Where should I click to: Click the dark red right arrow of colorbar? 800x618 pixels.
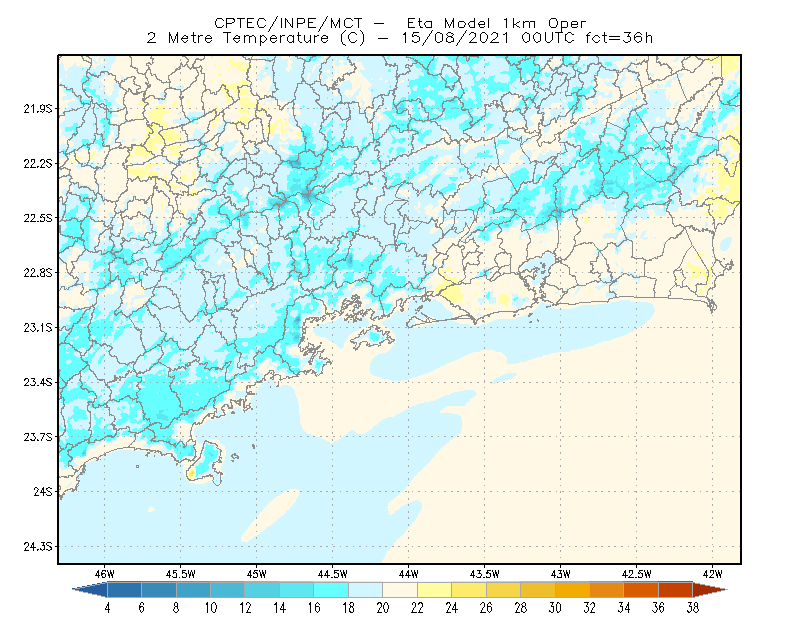click(710, 590)
